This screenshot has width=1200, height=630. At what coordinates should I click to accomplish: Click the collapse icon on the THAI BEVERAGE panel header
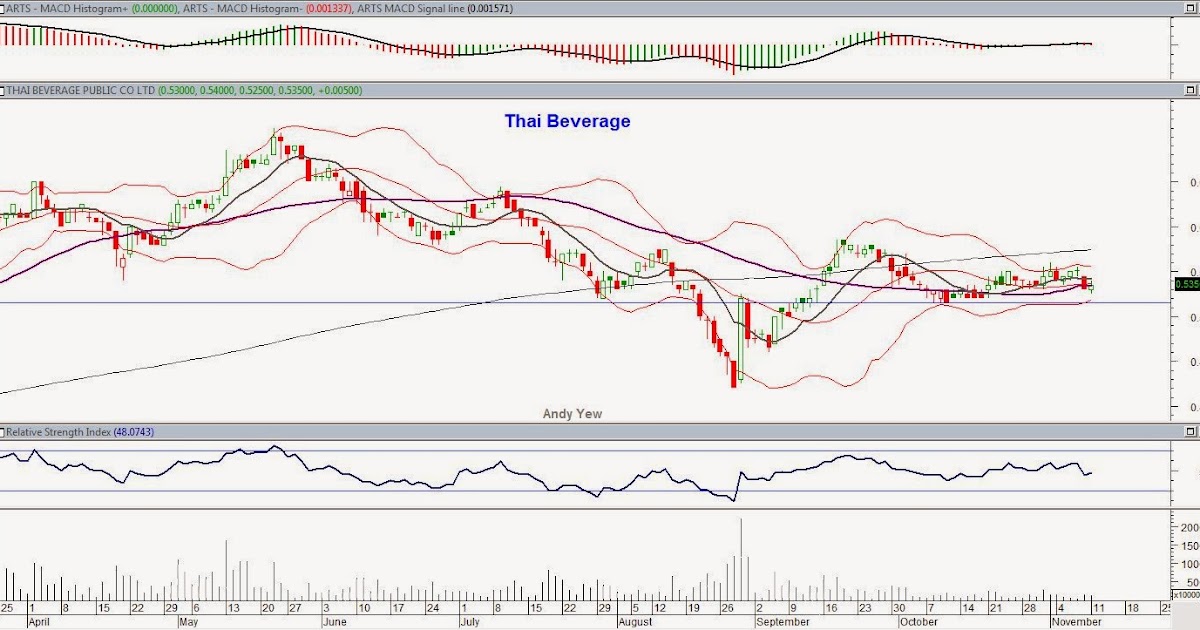click(5, 90)
